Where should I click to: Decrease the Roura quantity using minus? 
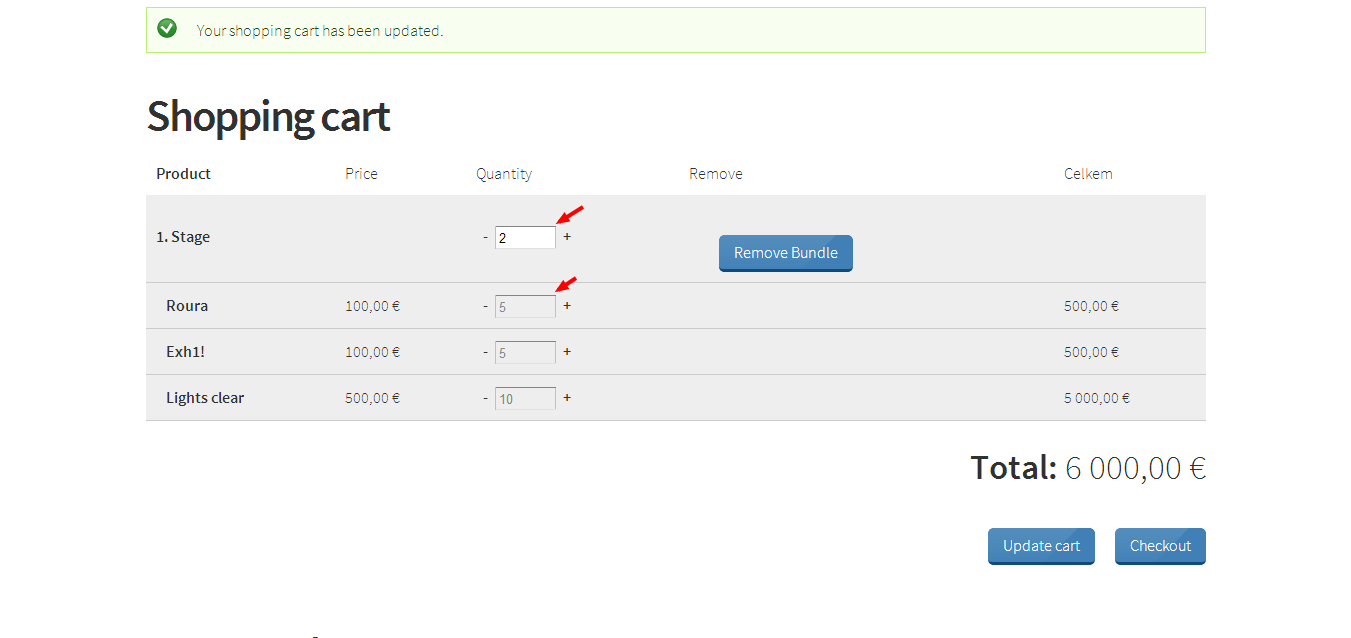pyautogui.click(x=485, y=305)
